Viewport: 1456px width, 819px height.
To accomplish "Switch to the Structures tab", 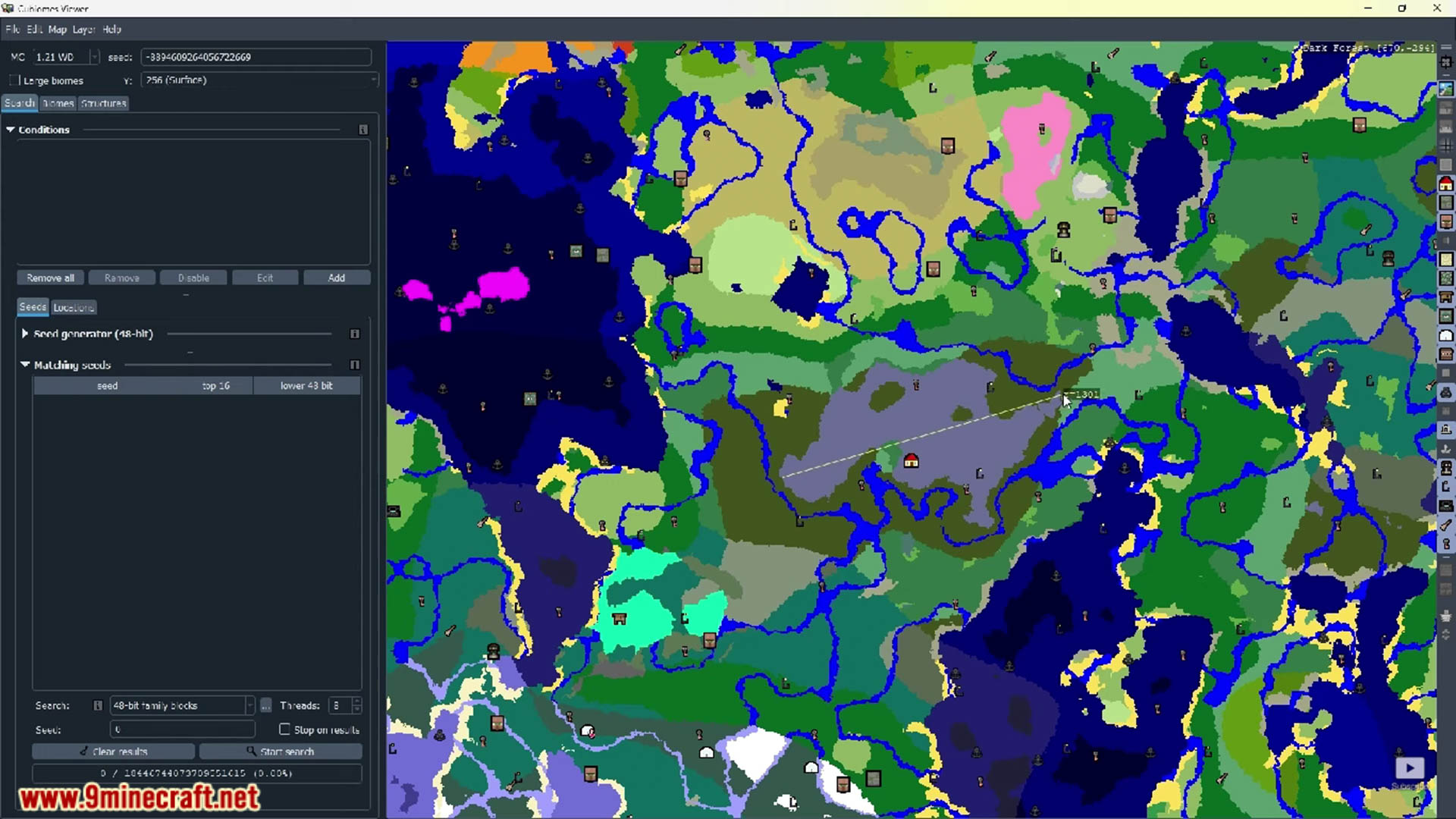I will pos(103,103).
